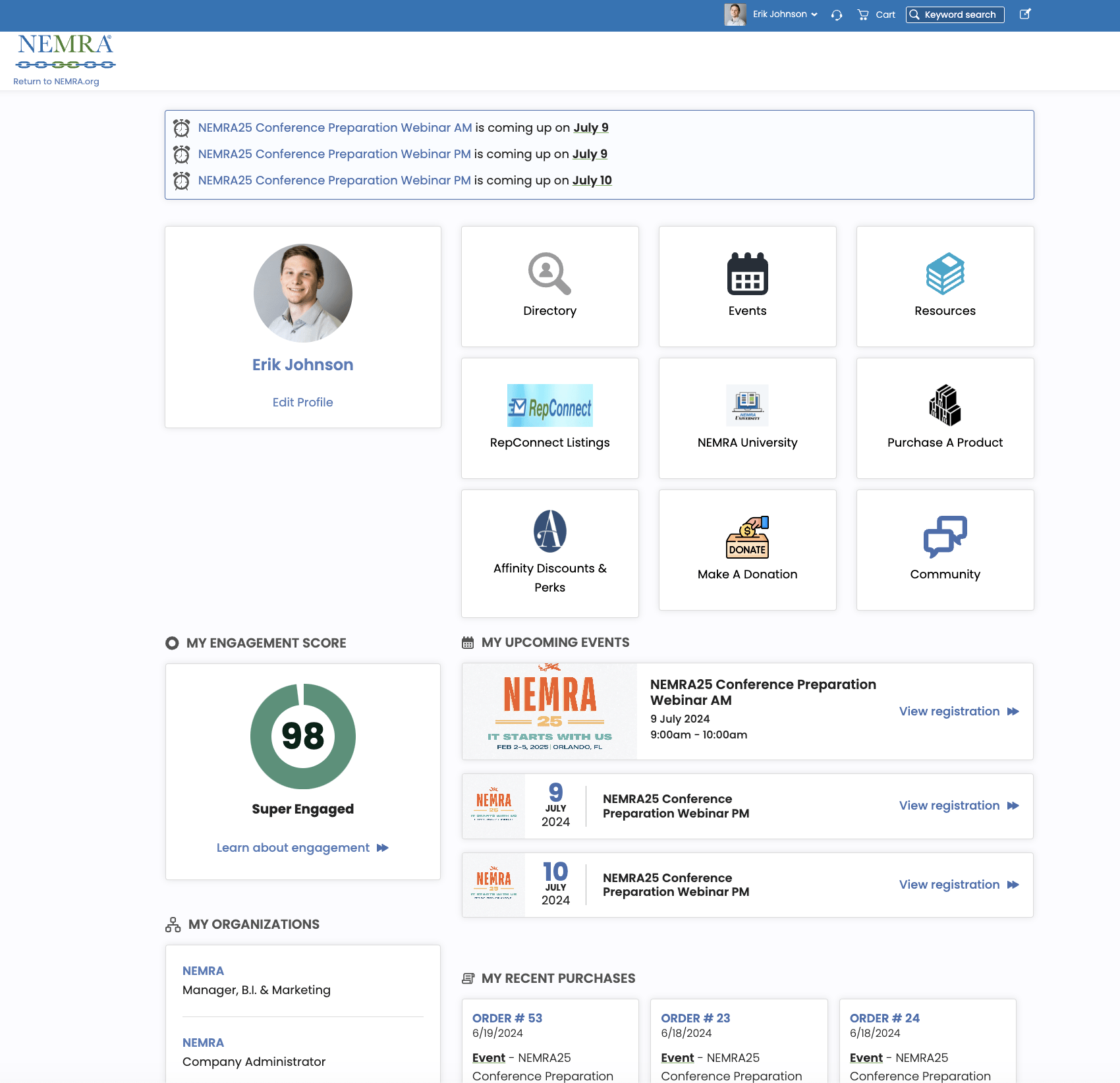The width and height of the screenshot is (1120, 1083).
Task: Open Learn about engagement link
Action: tap(302, 848)
